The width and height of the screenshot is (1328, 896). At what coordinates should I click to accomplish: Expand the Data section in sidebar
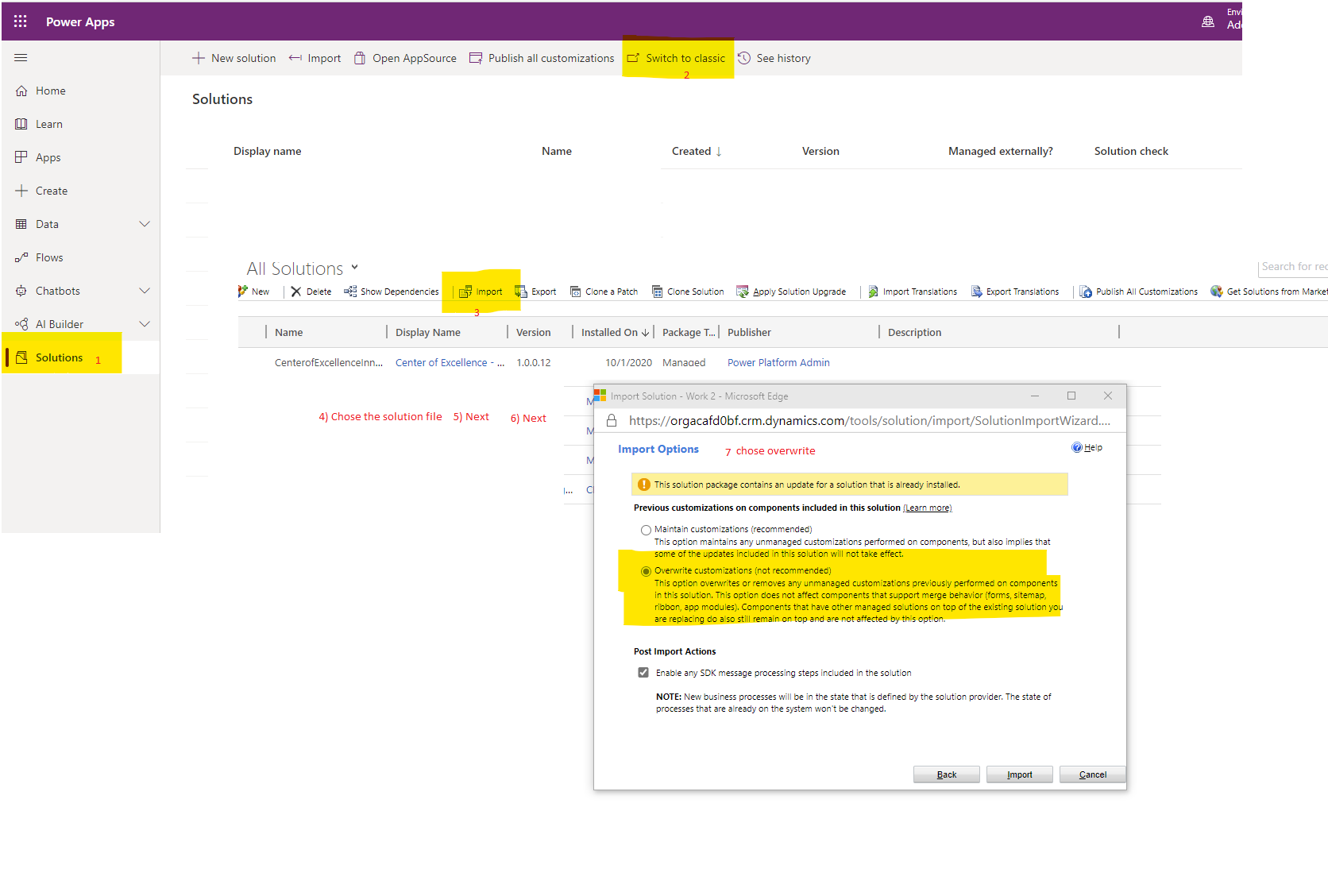tap(145, 223)
